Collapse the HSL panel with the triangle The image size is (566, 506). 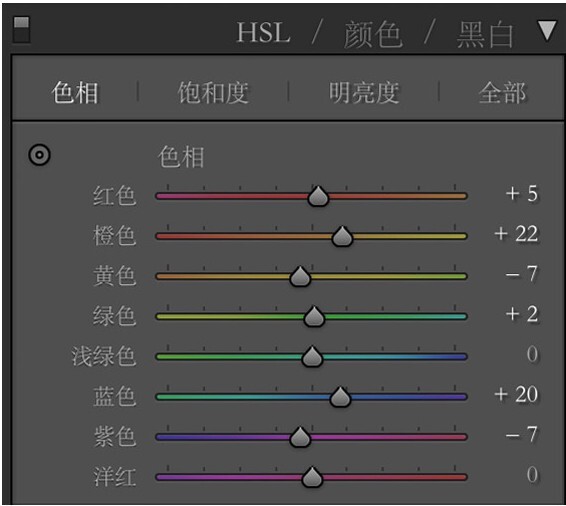coord(547,30)
